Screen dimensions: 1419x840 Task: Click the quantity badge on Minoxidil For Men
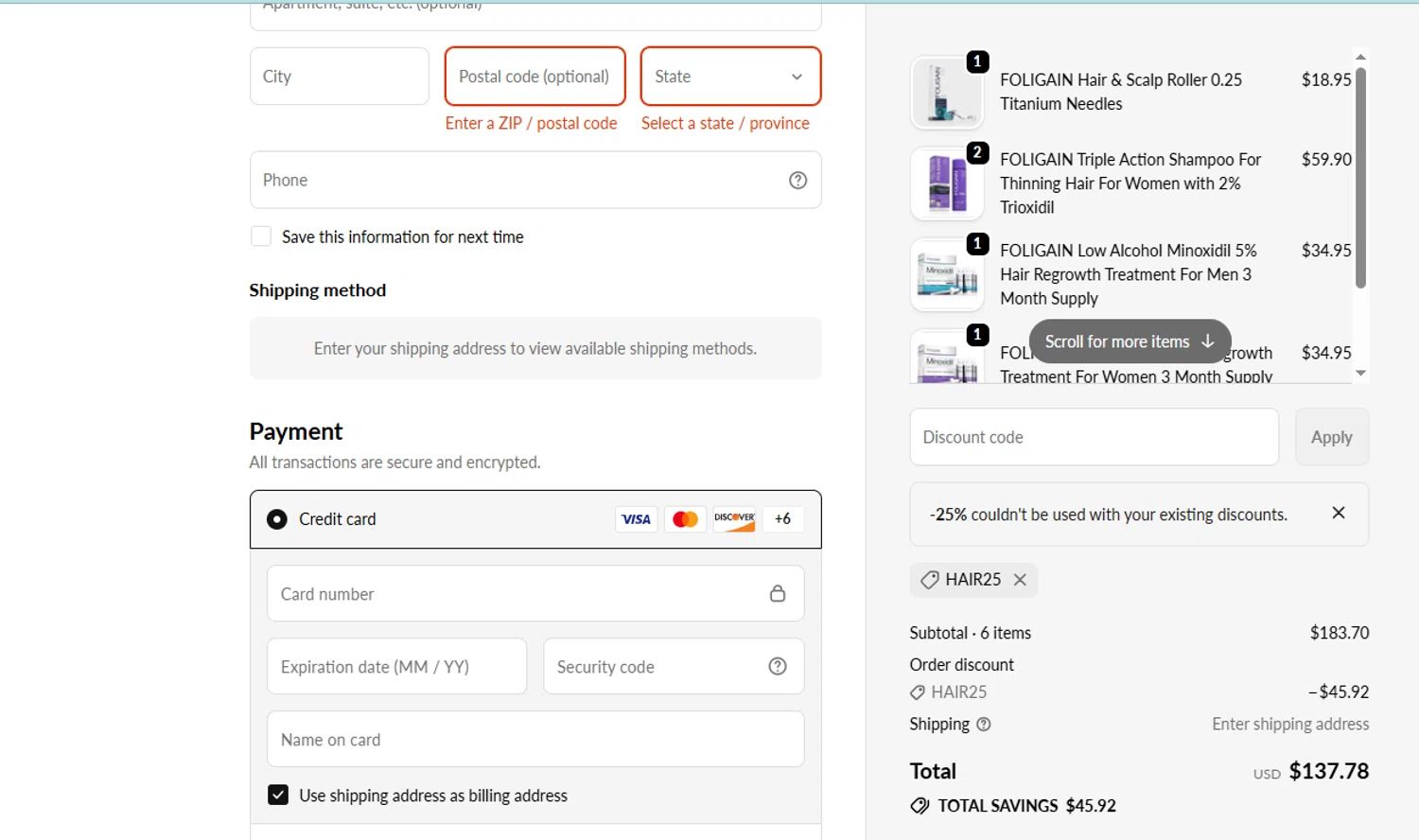click(977, 244)
